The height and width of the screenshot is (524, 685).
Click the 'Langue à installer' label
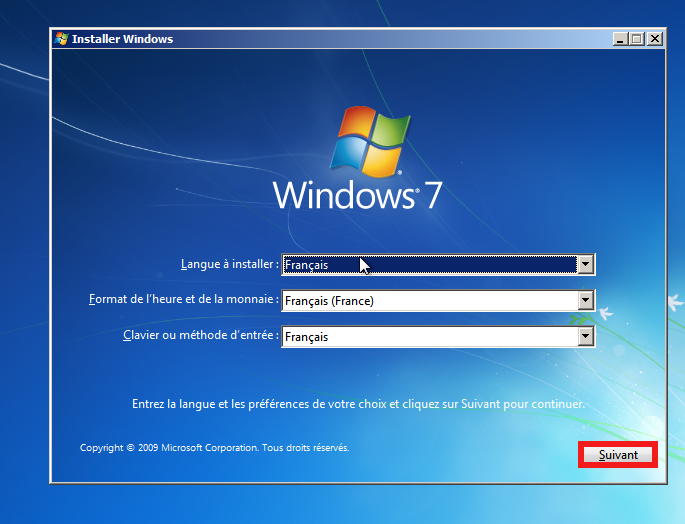(x=229, y=265)
